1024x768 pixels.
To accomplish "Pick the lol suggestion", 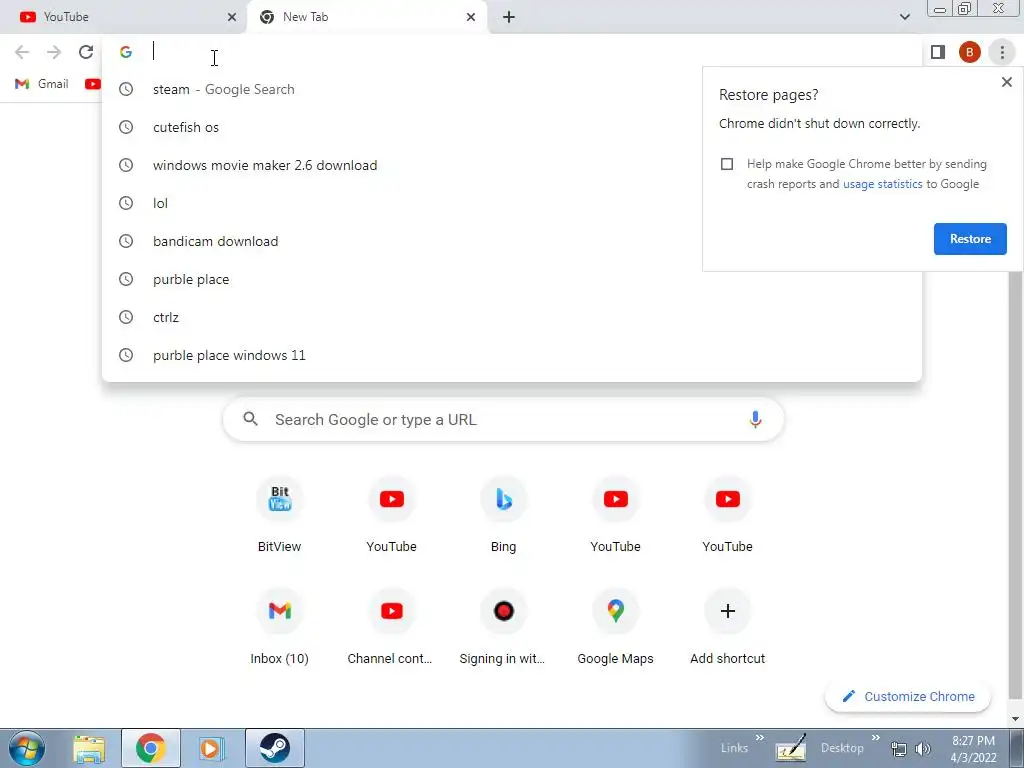I will [x=512, y=203].
